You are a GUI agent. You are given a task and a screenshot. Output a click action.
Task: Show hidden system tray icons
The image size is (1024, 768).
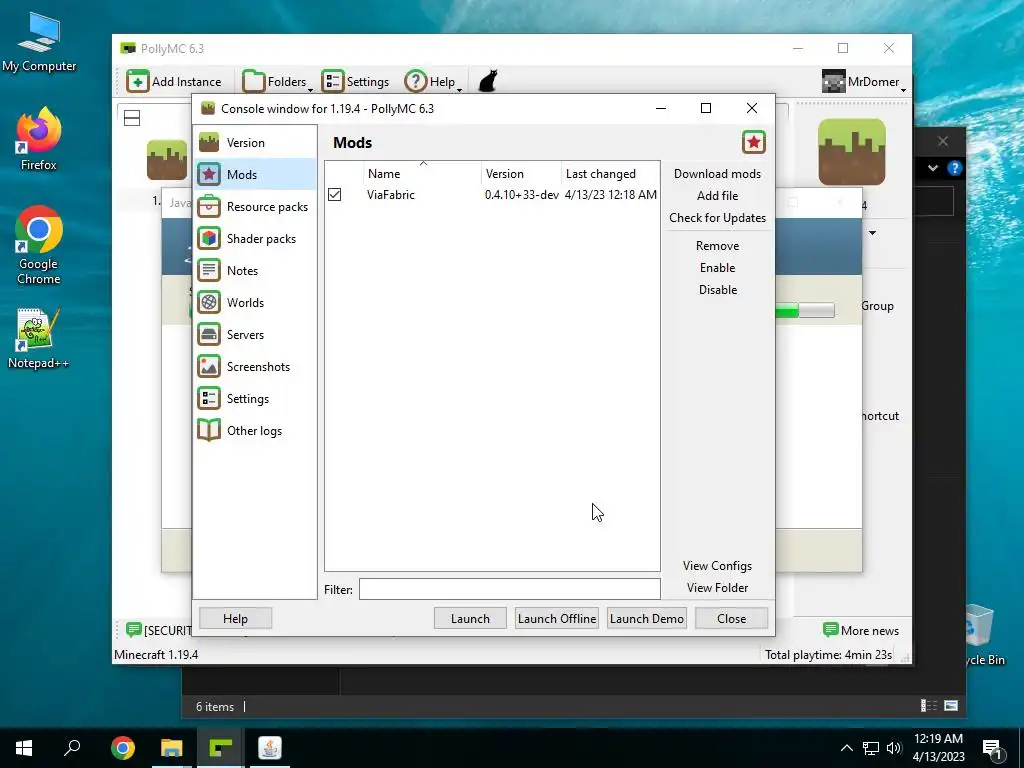pyautogui.click(x=846, y=748)
